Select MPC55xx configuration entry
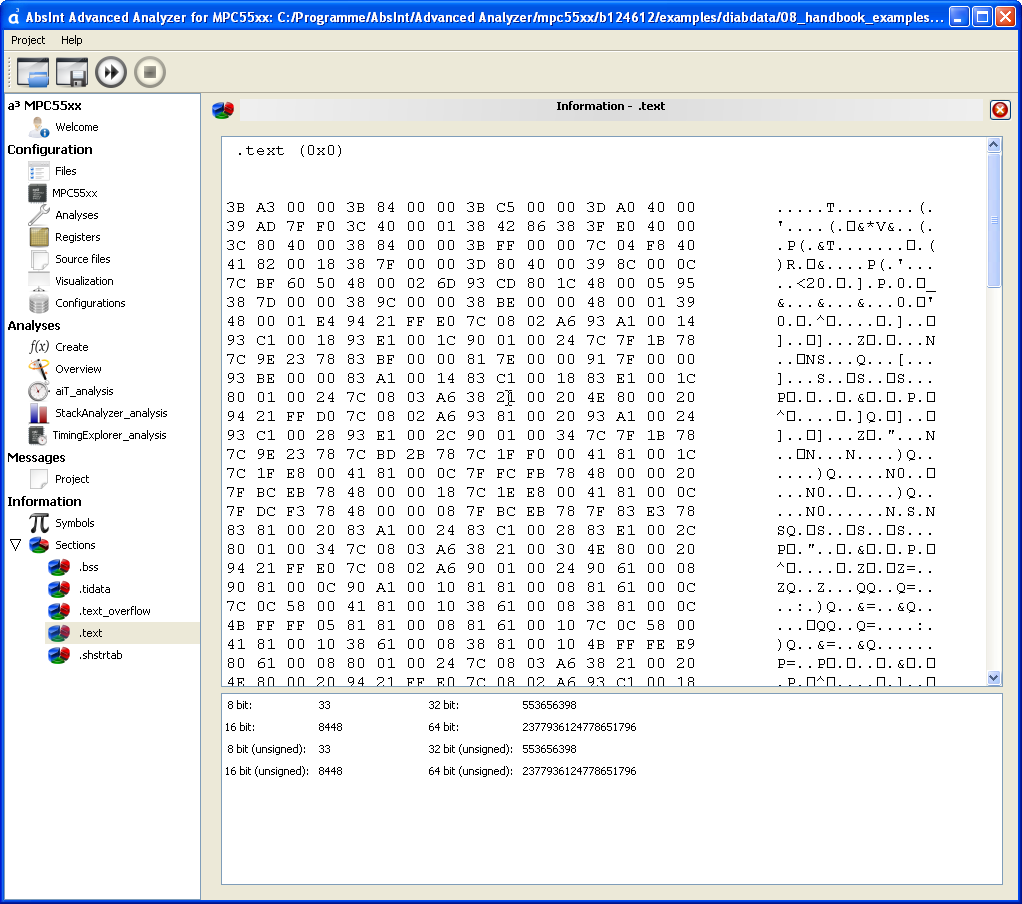The width and height of the screenshot is (1022, 904). point(74,193)
